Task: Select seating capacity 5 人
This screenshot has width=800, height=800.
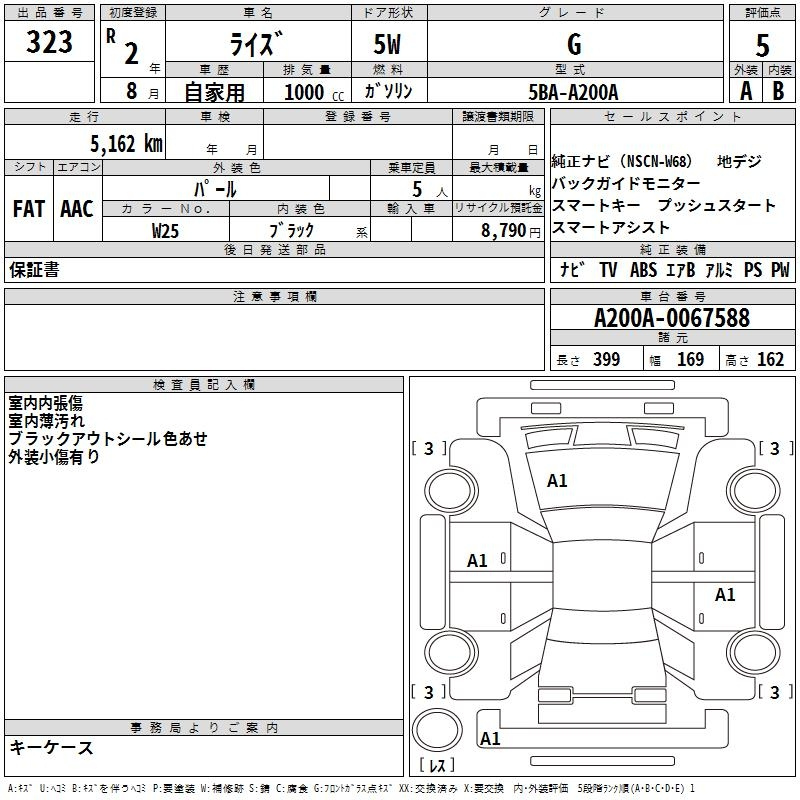Action: click(x=430, y=190)
